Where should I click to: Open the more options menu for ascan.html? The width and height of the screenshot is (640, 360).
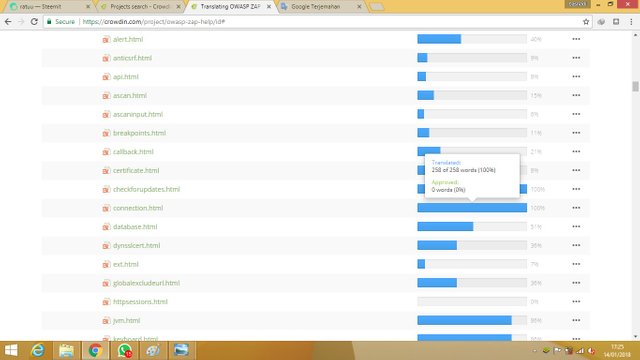pos(576,96)
